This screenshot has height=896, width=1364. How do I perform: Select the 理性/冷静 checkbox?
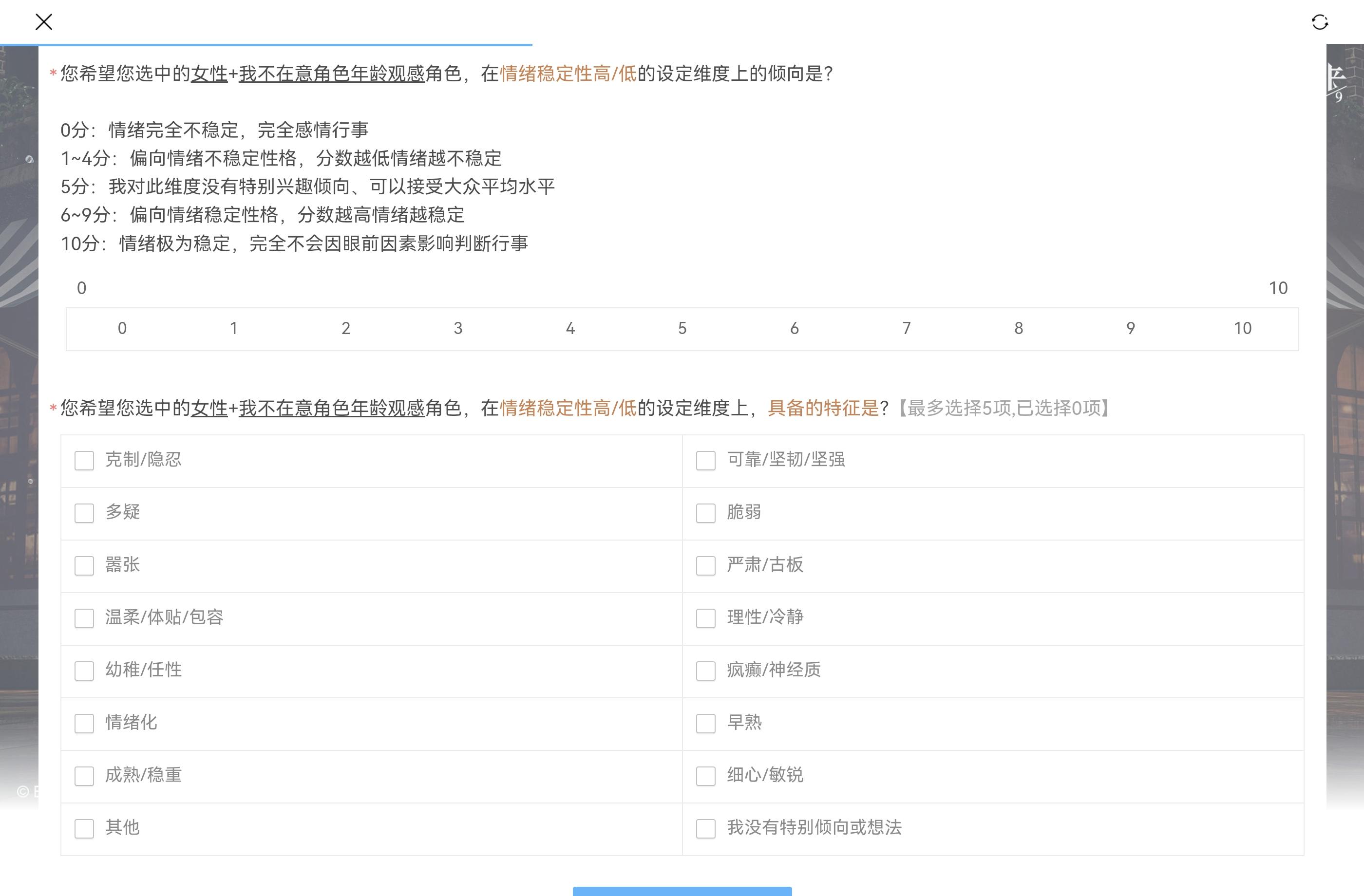click(705, 618)
